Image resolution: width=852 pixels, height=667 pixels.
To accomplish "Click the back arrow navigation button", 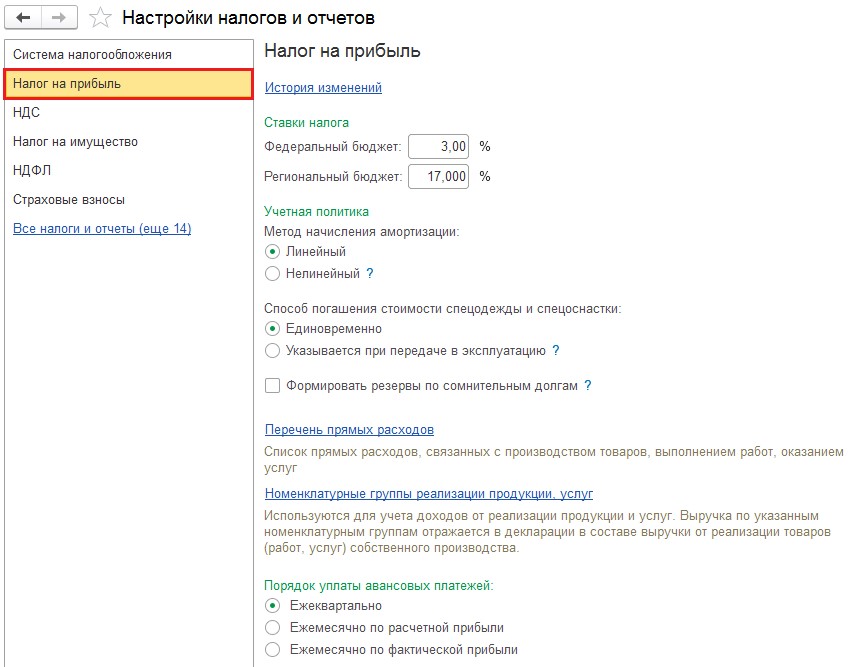I will 23,18.
